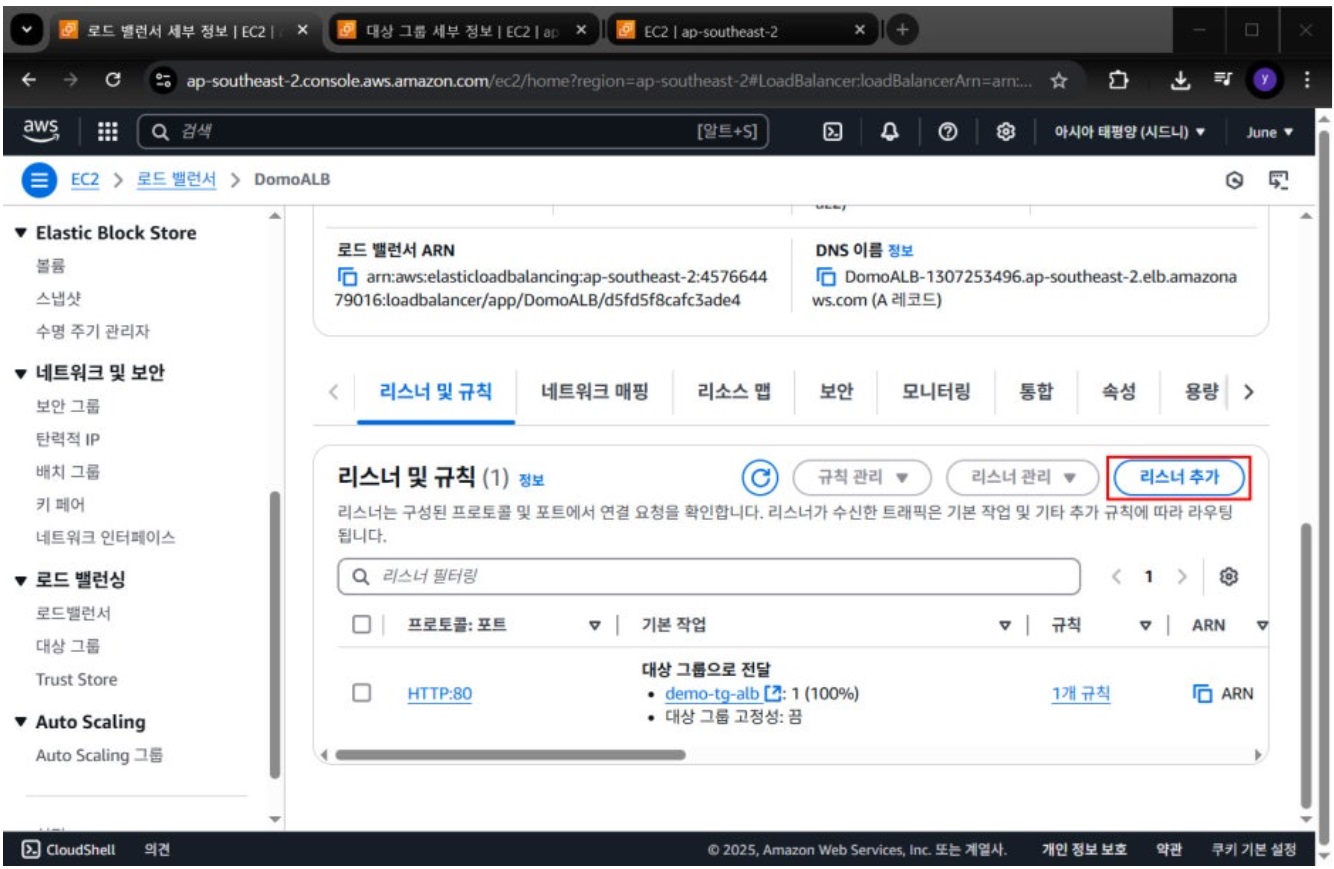Open 쿠키 기본 설정 in the footer
This screenshot has width=1334, height=869.
click(x=1254, y=849)
